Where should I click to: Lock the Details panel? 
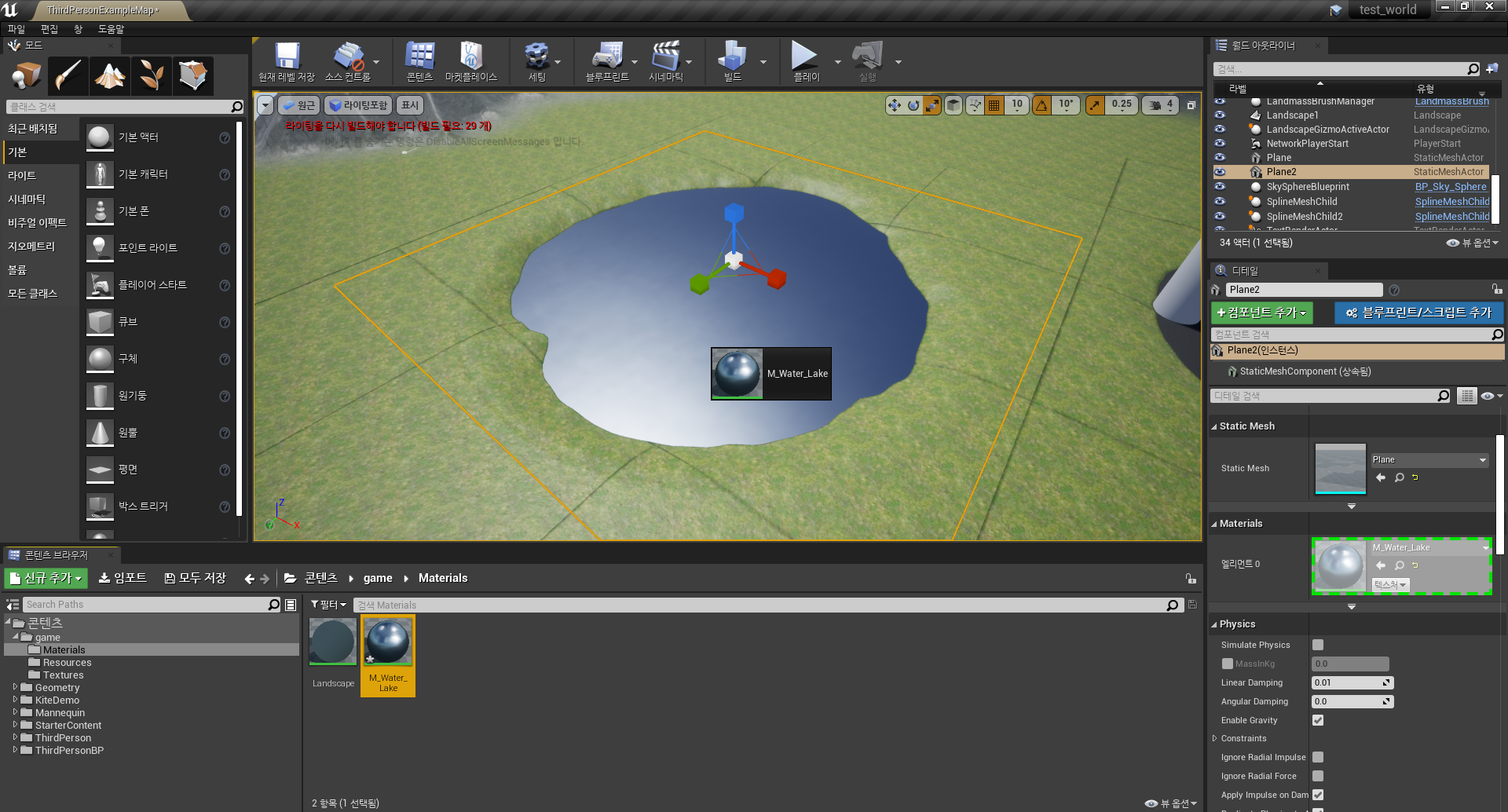(x=1497, y=289)
